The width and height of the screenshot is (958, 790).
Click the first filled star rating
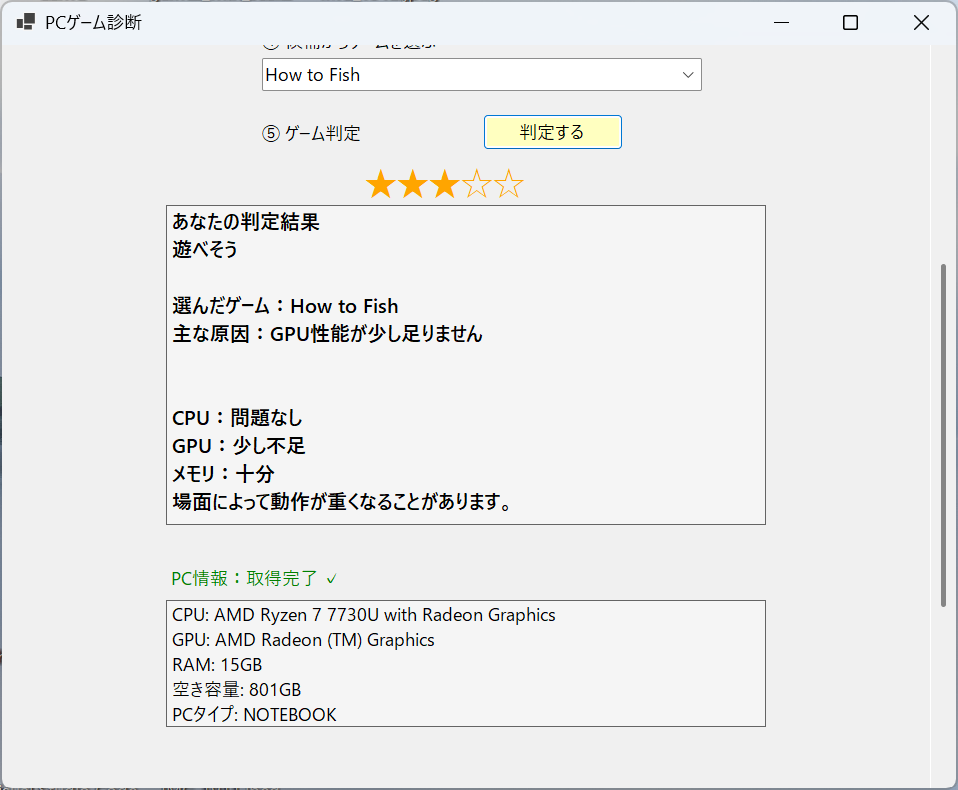(381, 184)
